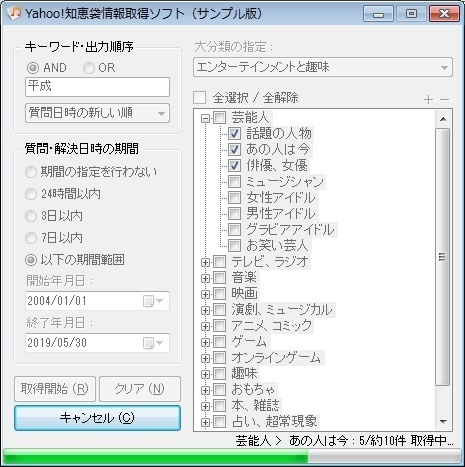The image size is (465, 467).
Task: Open 質問日時の新しい順 sort dropdown
Action: [97, 113]
